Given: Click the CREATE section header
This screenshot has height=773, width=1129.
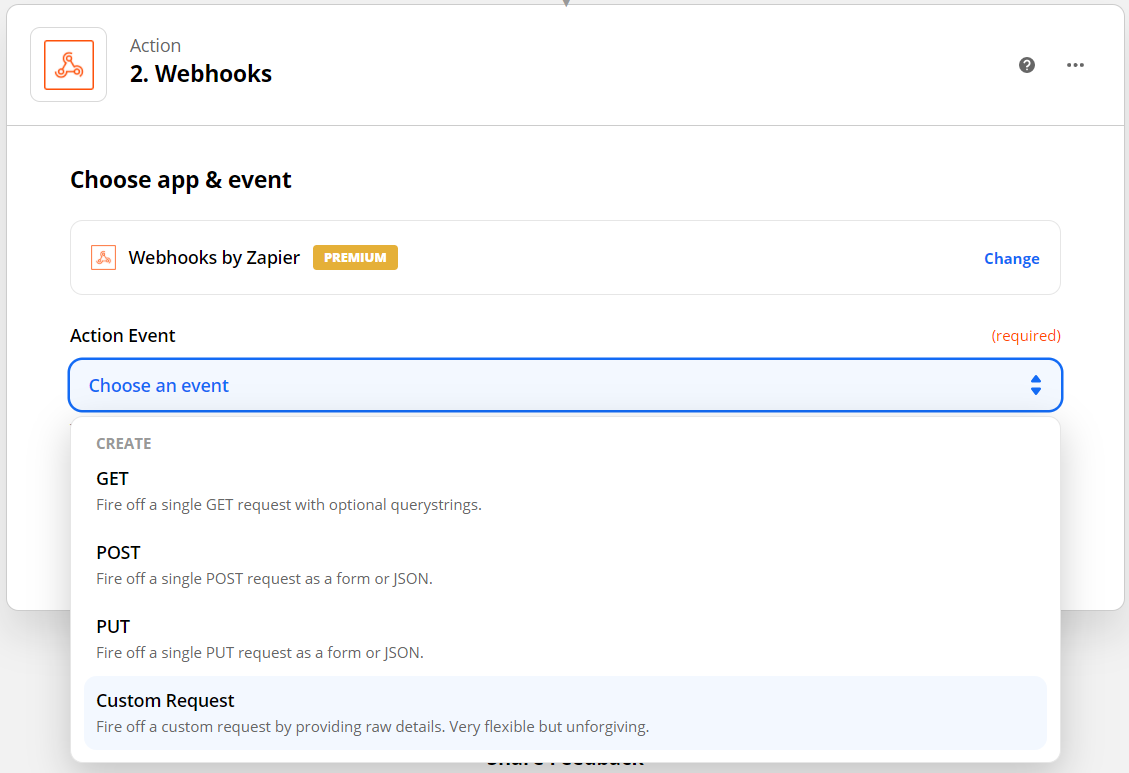Looking at the screenshot, I should [x=124, y=443].
